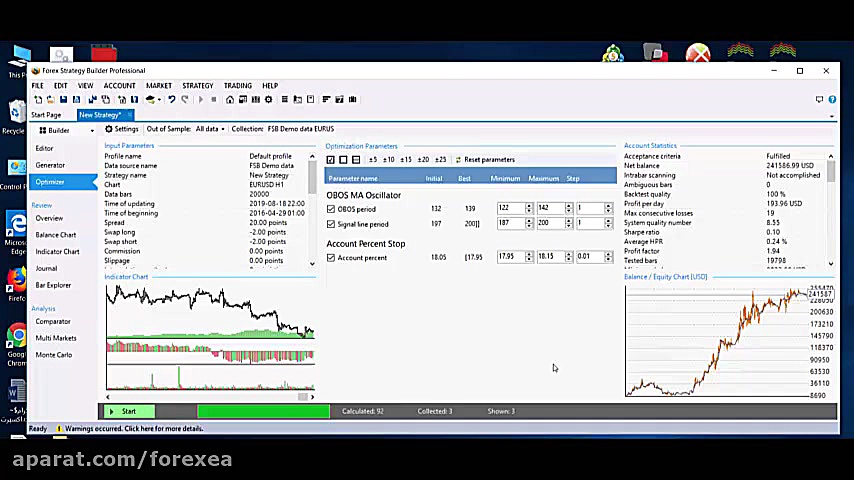Adjust Account percent step spinner
The height and width of the screenshot is (480, 854).
click(x=608, y=257)
